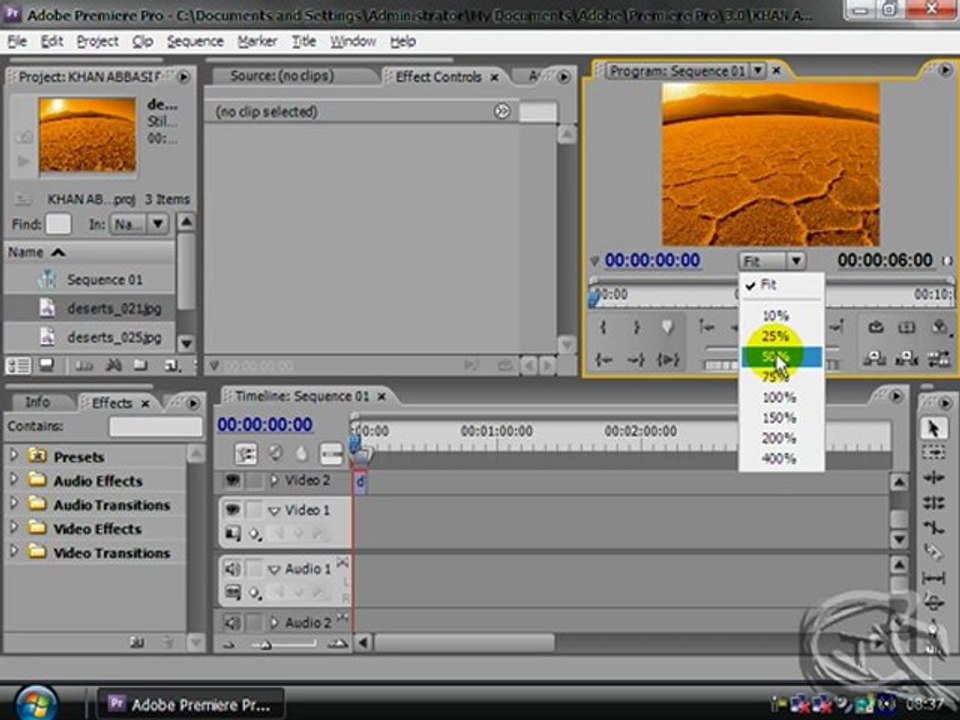Click the Find input field in Project

click(58, 224)
